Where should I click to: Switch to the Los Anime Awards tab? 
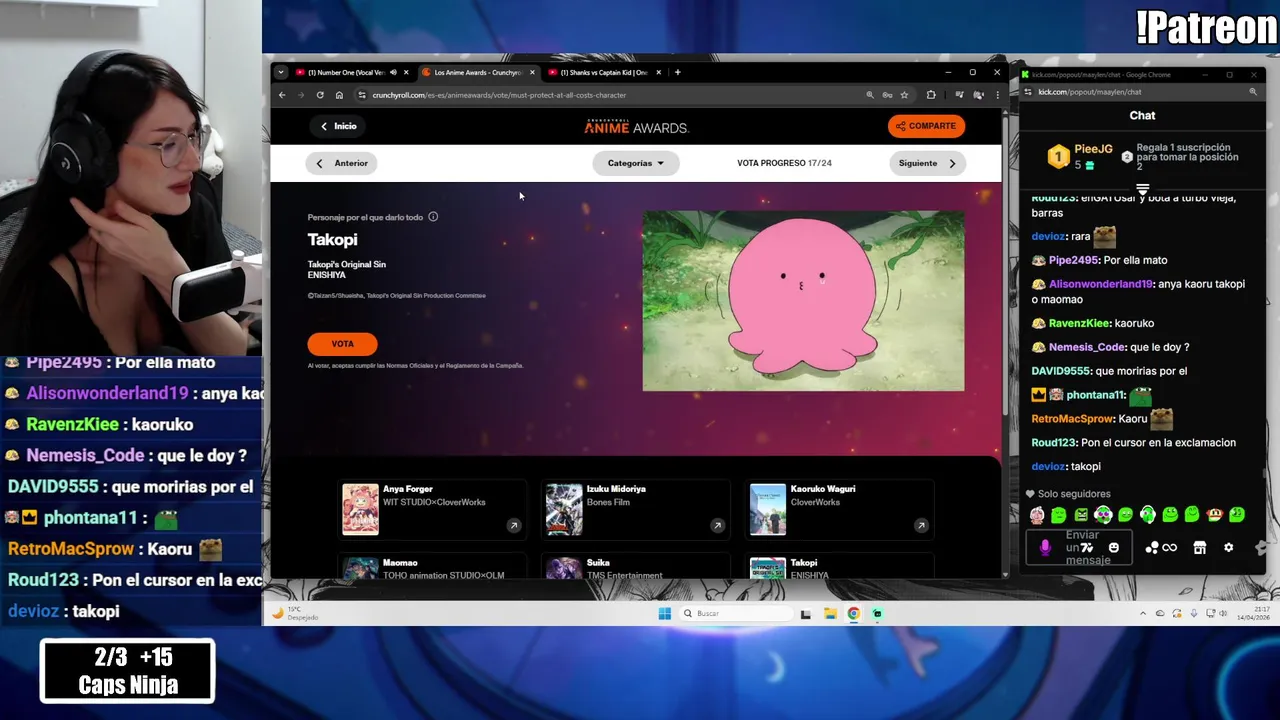[x=477, y=72]
